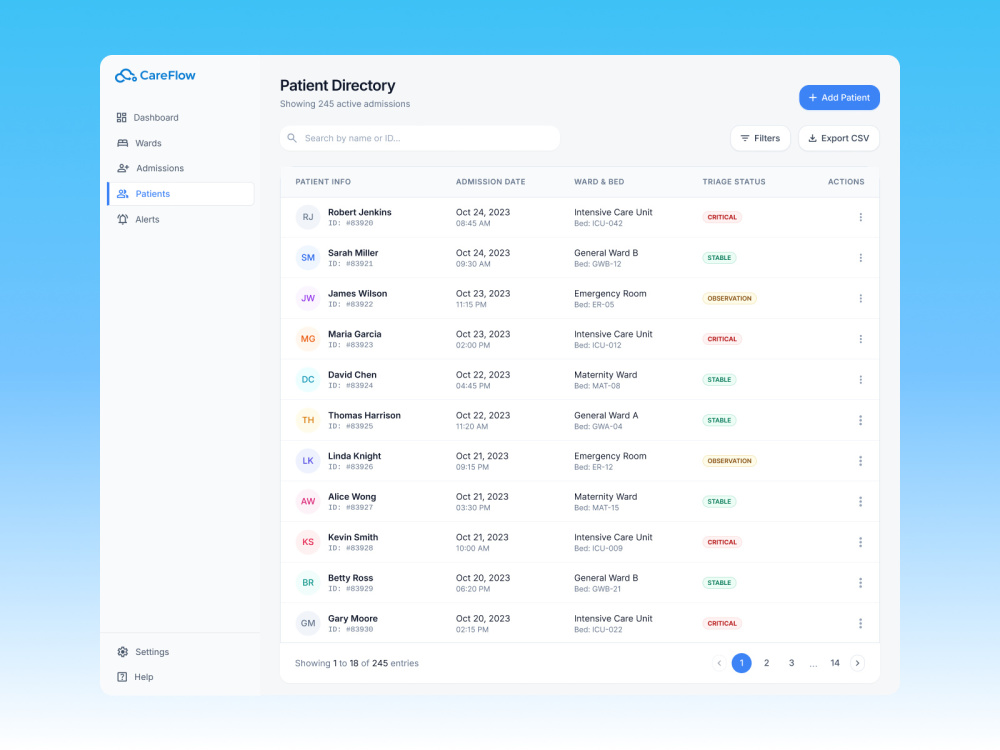Click the JW avatar for James Wilson
This screenshot has width=1000, height=750.
pyautogui.click(x=308, y=298)
